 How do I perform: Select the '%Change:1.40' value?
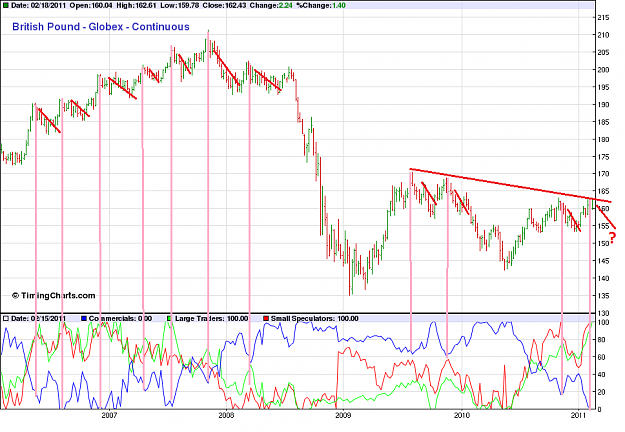point(321,6)
